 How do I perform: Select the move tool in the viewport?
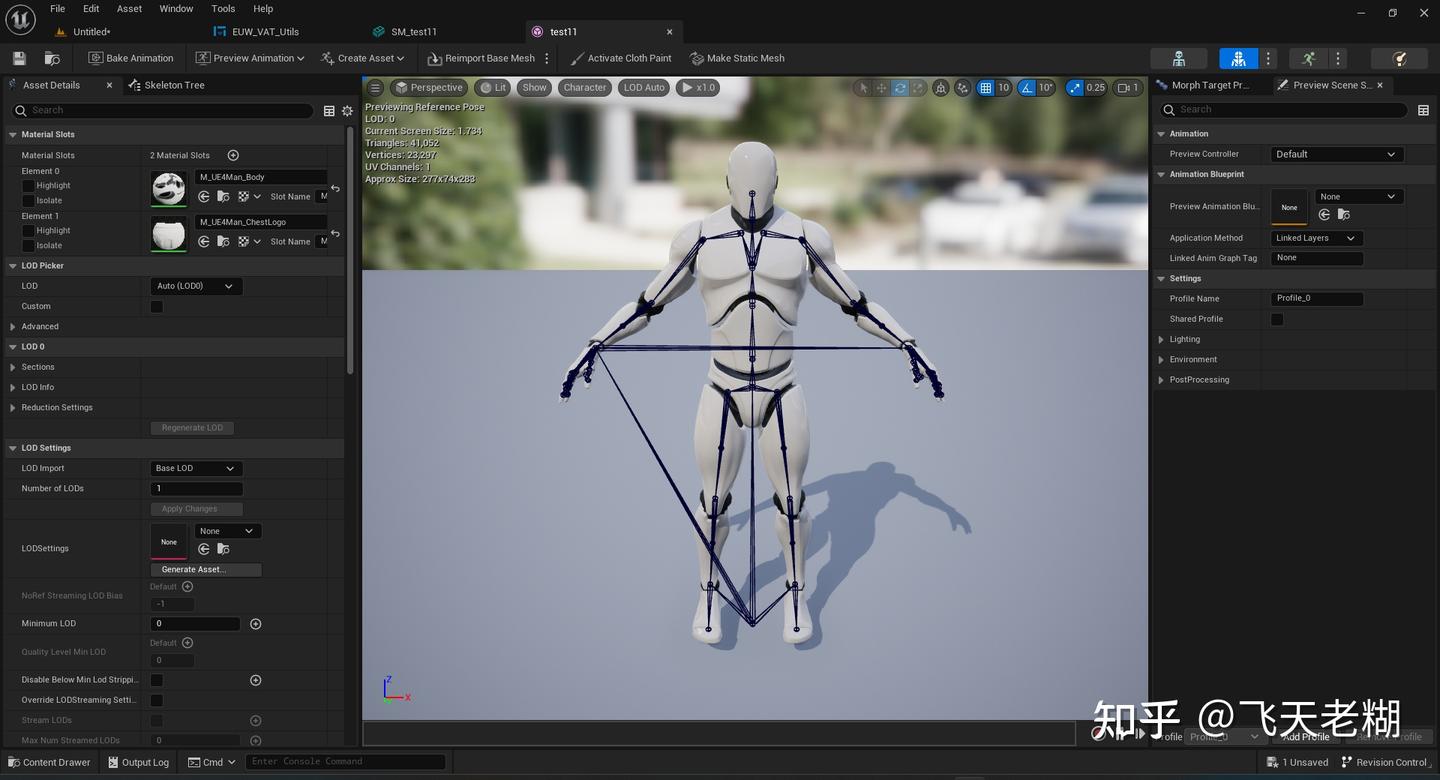point(881,87)
